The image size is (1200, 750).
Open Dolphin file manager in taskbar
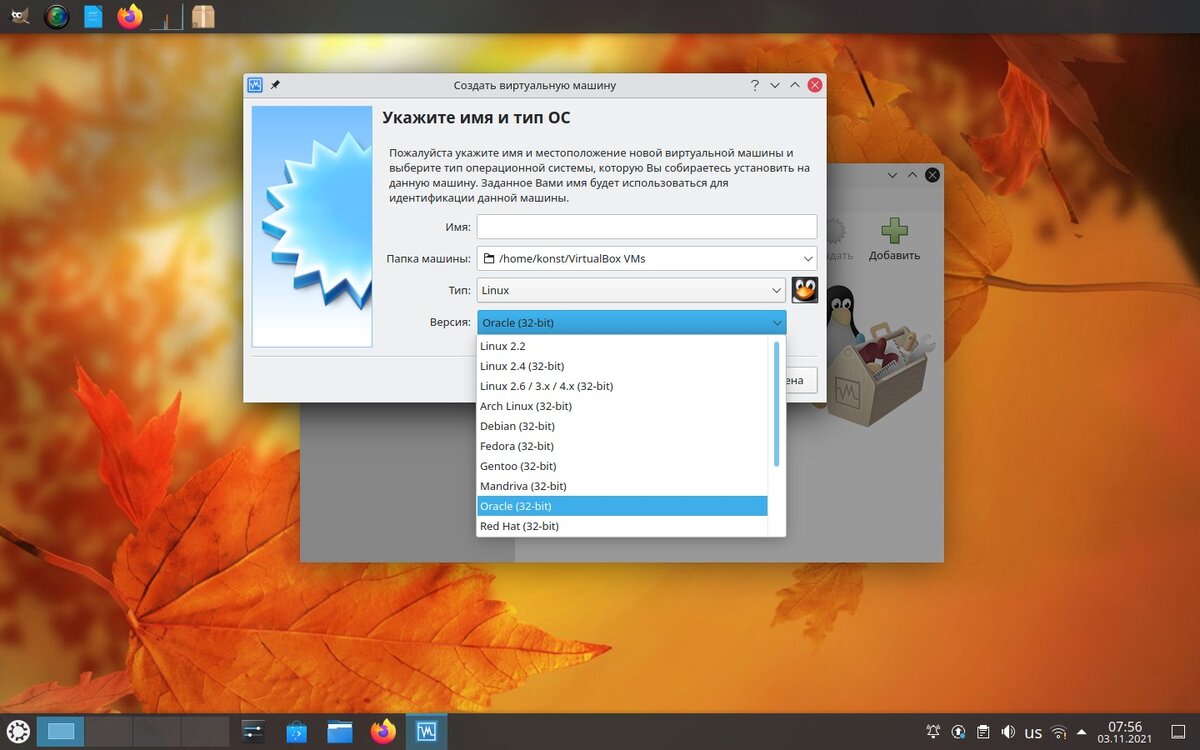(340, 731)
